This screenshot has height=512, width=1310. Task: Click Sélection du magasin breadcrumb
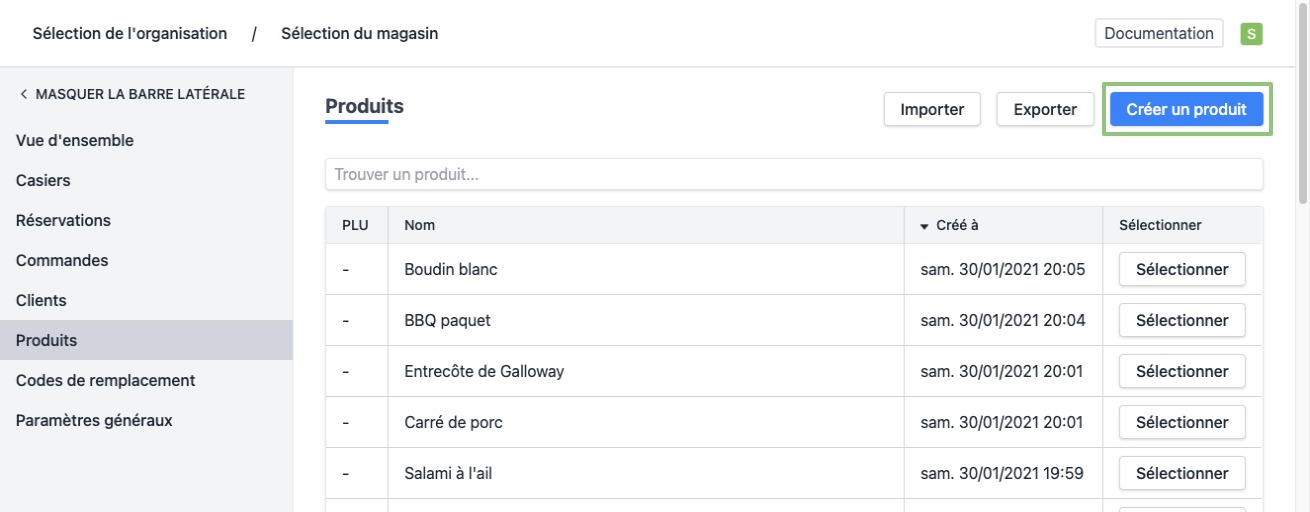359,33
